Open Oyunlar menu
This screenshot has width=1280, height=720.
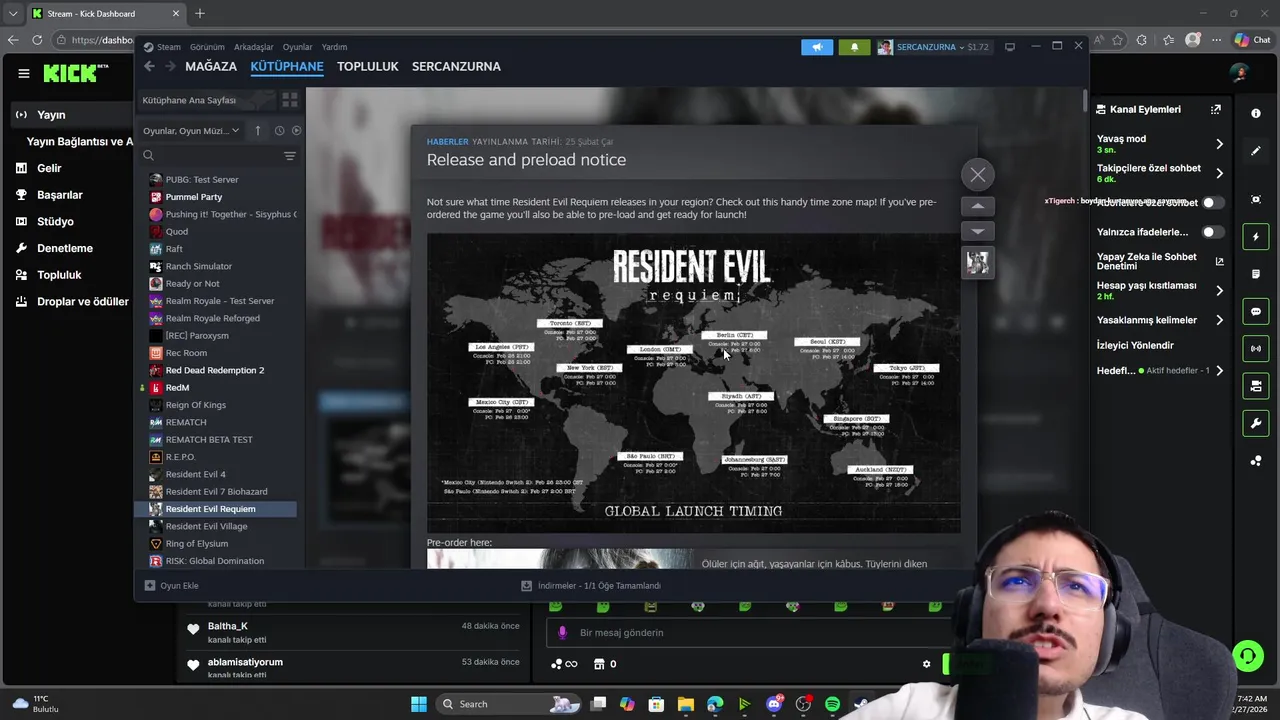click(x=297, y=47)
